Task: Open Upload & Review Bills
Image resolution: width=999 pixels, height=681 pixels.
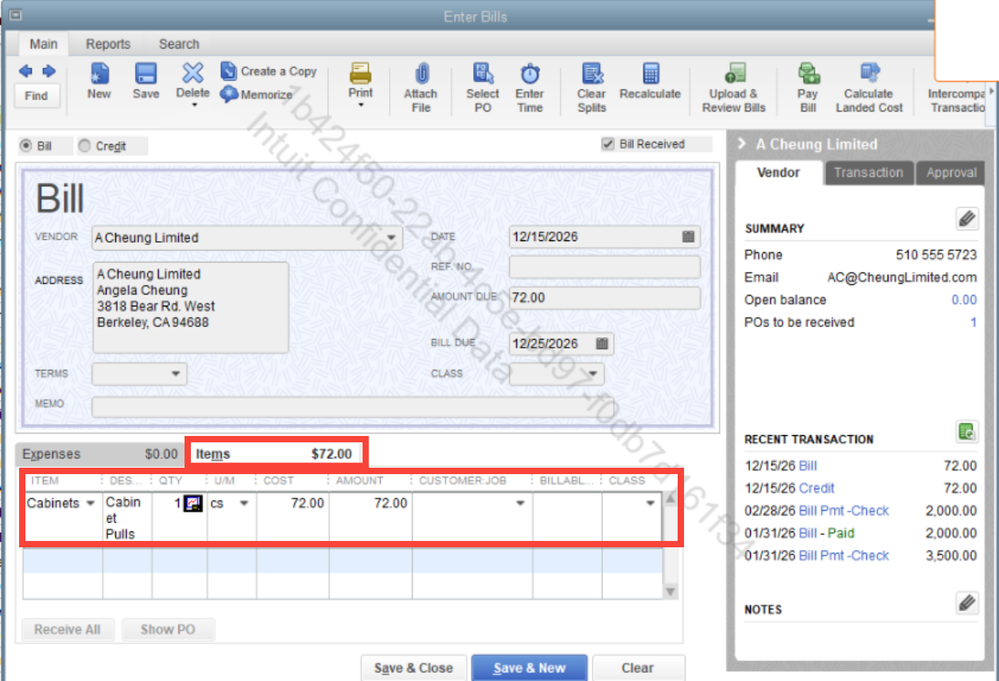Action: click(734, 88)
